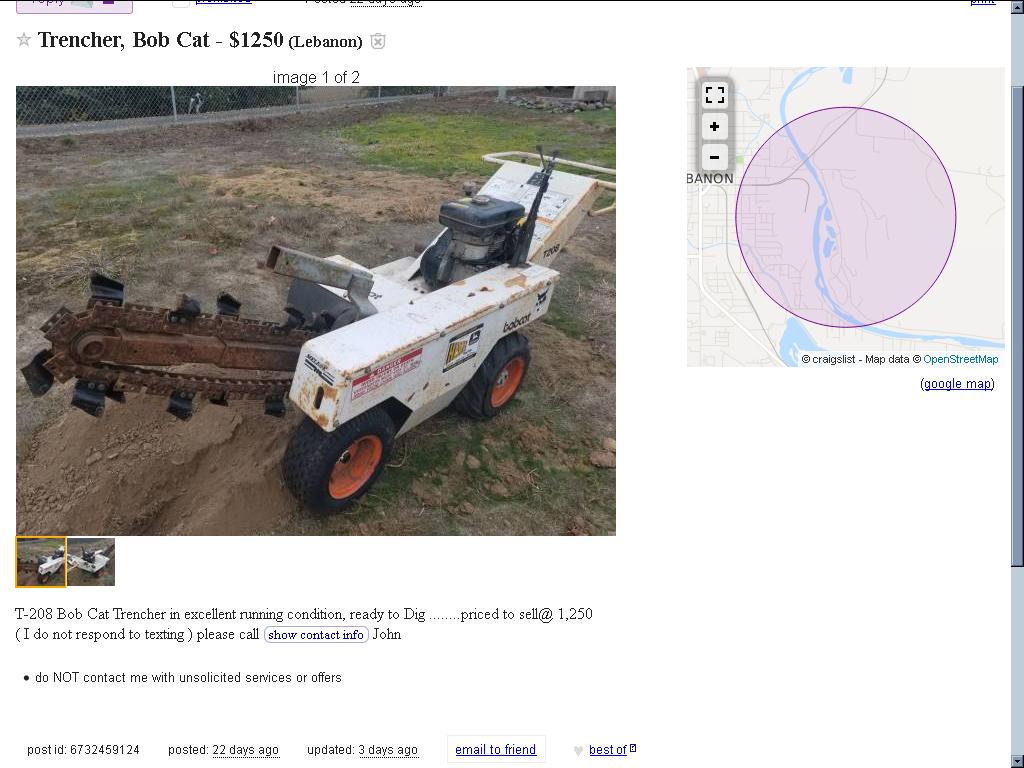Click the posted 22 days ago timestamp
Screen dimensions: 1024x768
point(223,750)
